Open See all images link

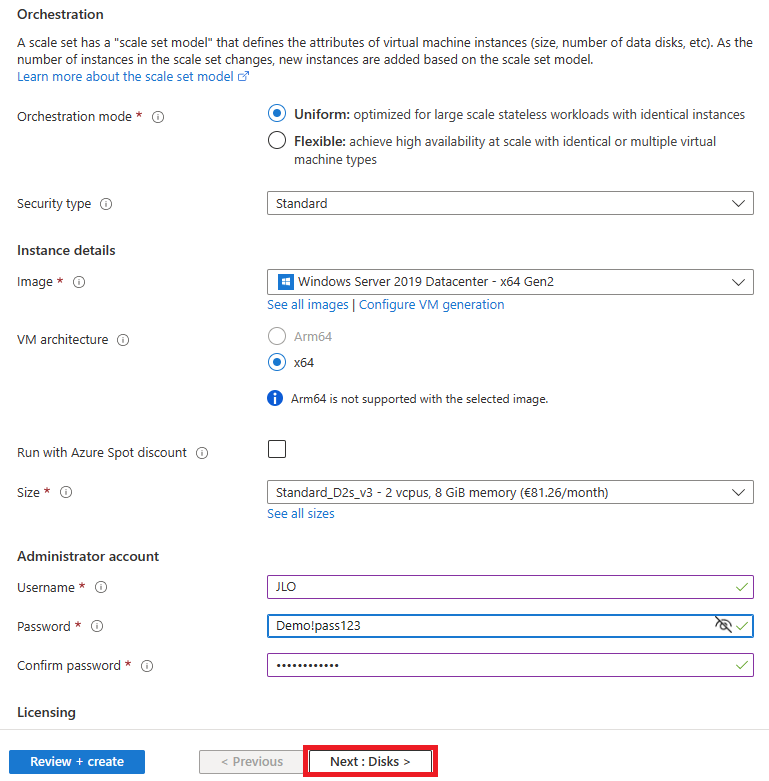pyautogui.click(x=308, y=305)
